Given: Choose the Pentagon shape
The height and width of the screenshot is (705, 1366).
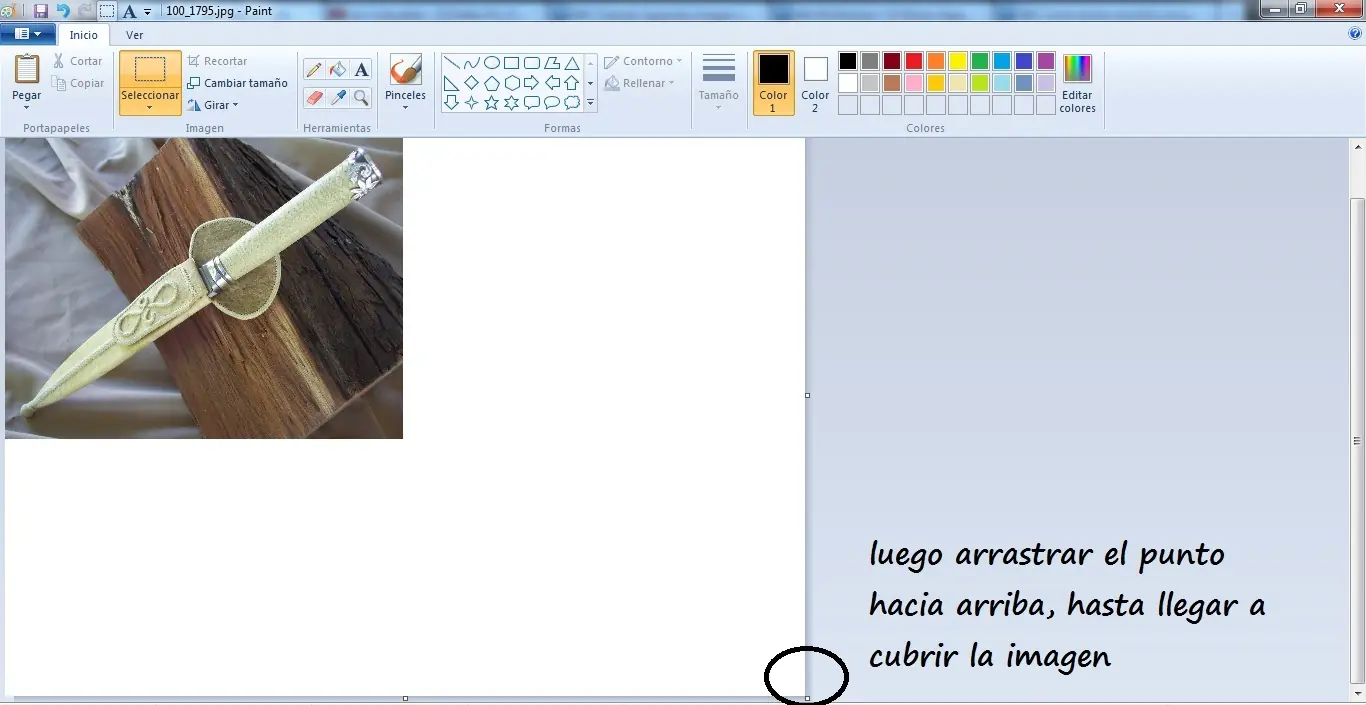Looking at the screenshot, I should [x=491, y=83].
